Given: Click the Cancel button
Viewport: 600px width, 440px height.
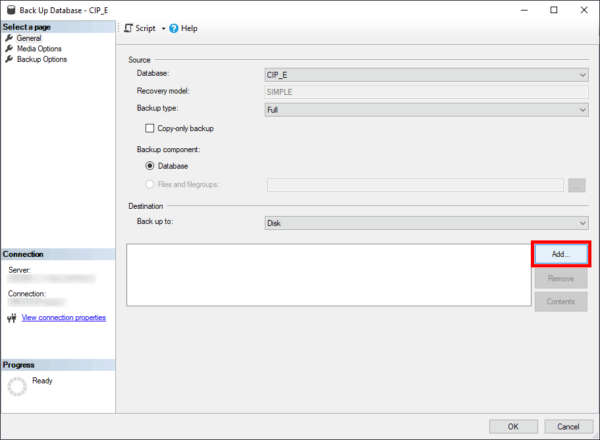Looking at the screenshot, I should point(568,427).
